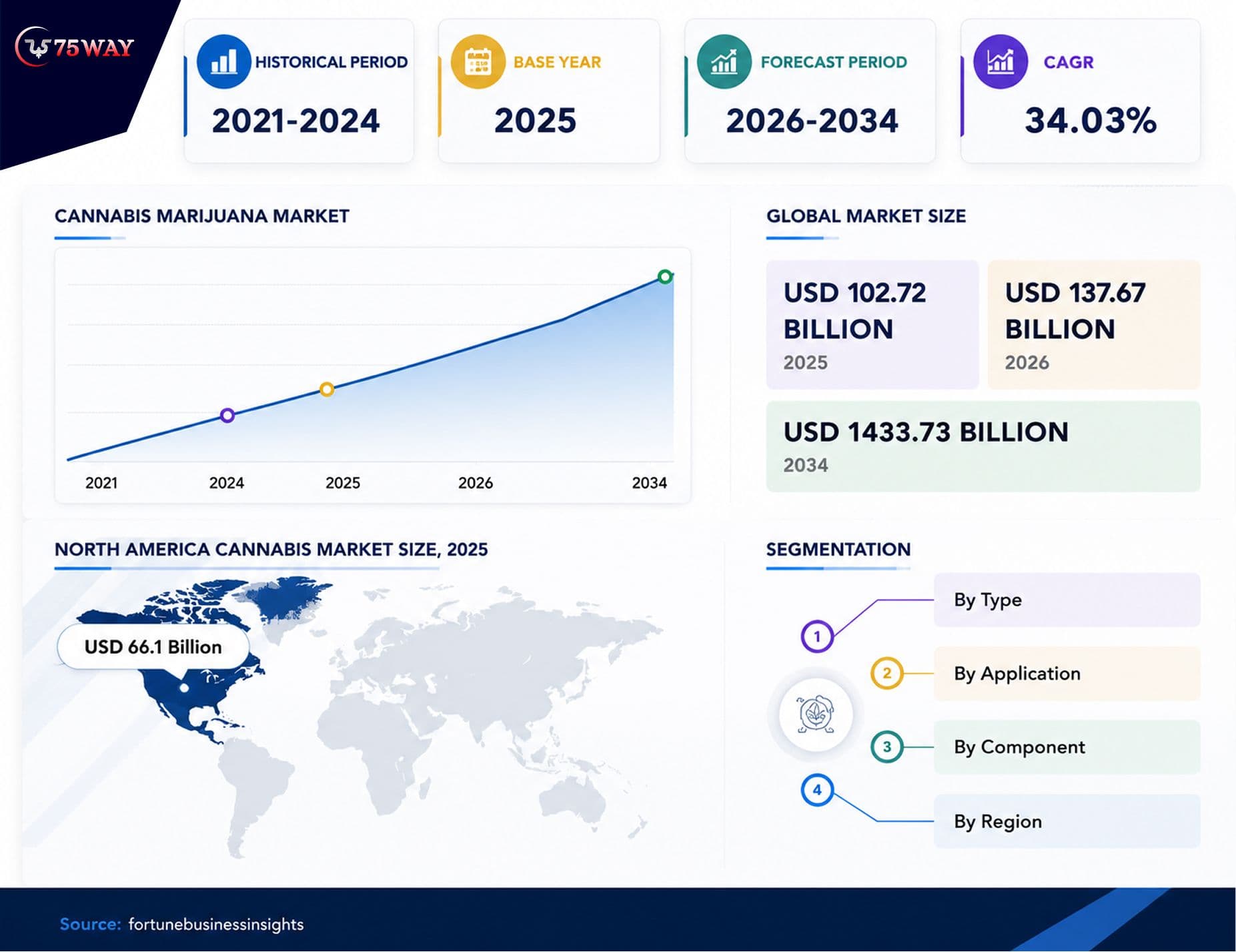The height and width of the screenshot is (952, 1236).
Task: Click the blue numbered circle 4
Action: 816,790
